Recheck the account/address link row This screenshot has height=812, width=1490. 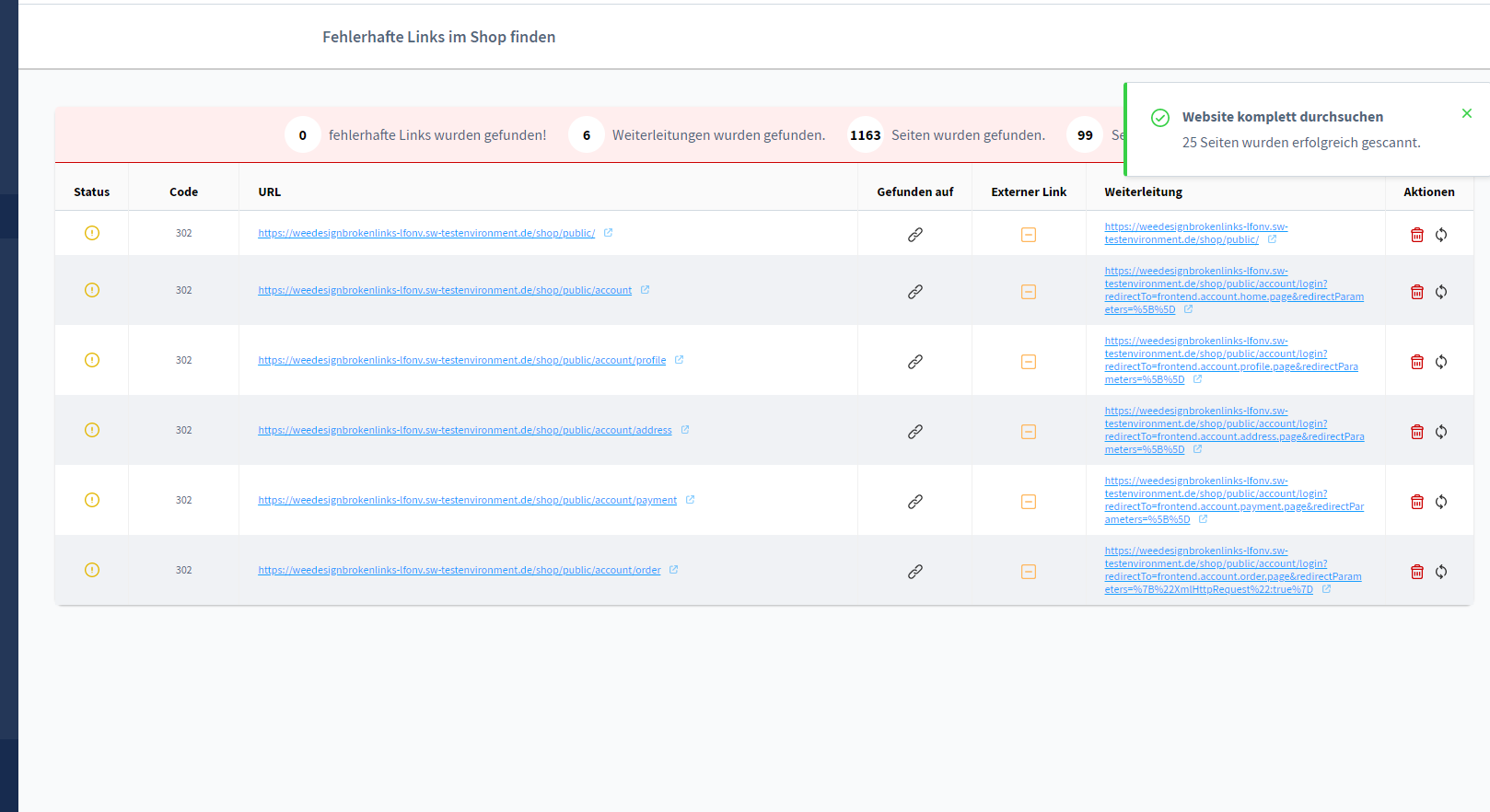point(1441,432)
